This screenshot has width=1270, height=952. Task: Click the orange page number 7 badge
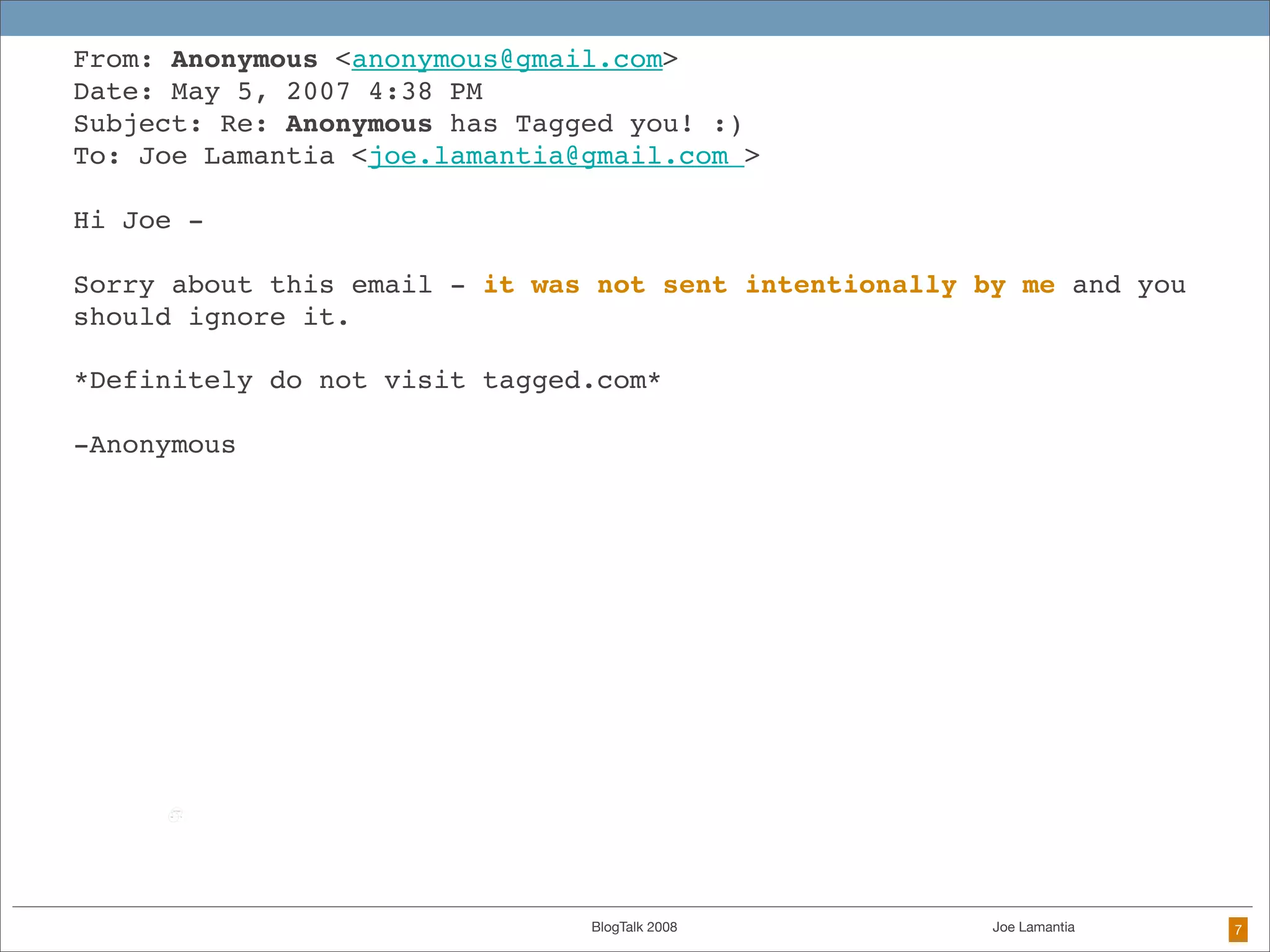click(x=1238, y=929)
